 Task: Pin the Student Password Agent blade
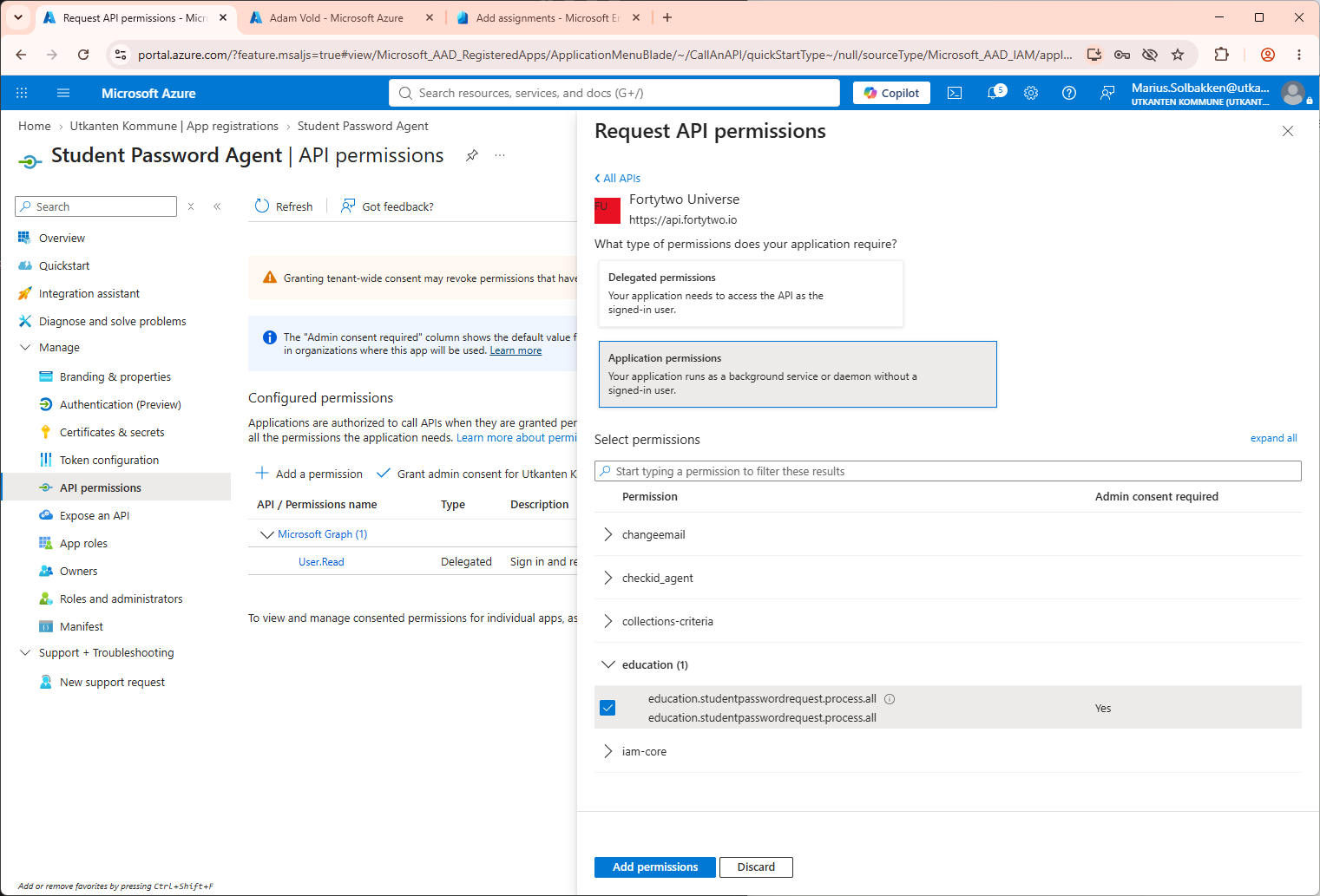point(472,155)
